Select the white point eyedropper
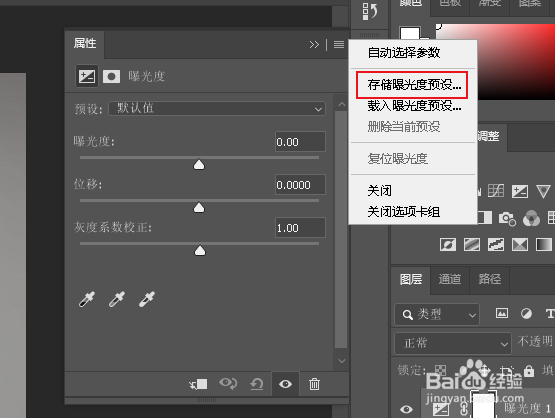The width and height of the screenshot is (555, 418). (x=147, y=299)
